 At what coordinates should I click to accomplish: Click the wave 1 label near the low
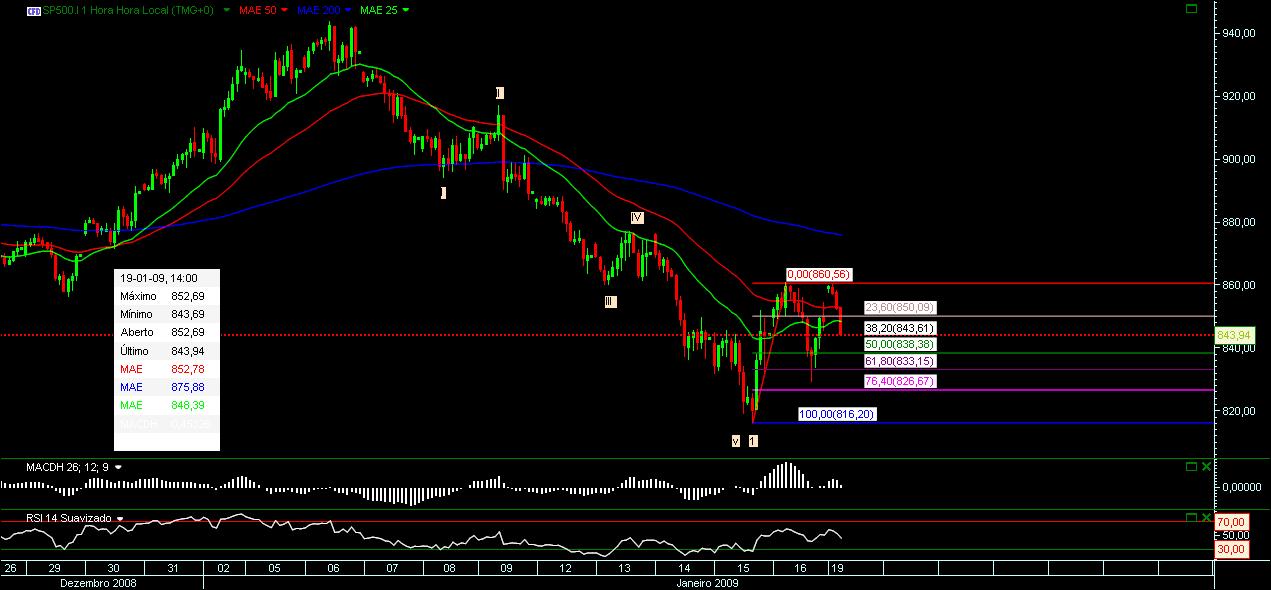point(753,440)
